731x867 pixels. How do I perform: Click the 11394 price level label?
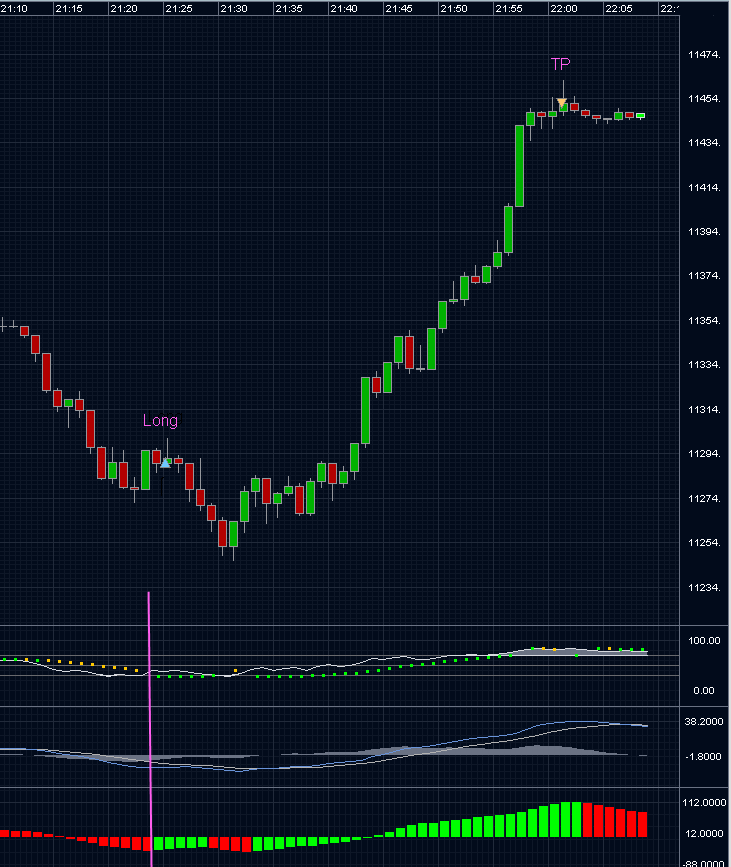[x=704, y=232]
